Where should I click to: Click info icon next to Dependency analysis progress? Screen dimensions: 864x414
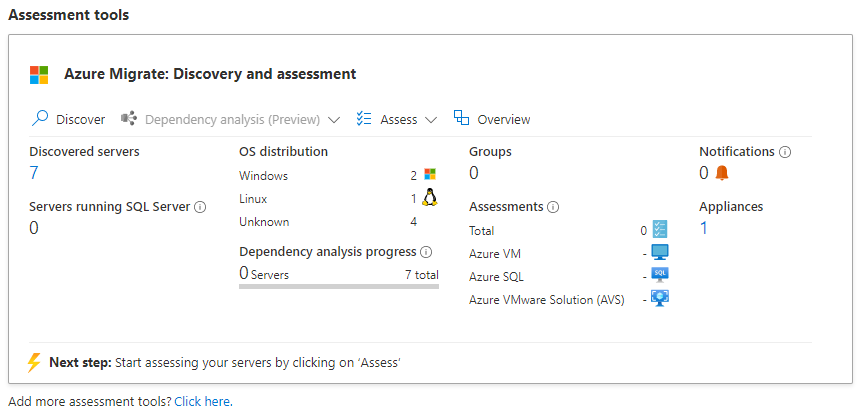click(426, 252)
